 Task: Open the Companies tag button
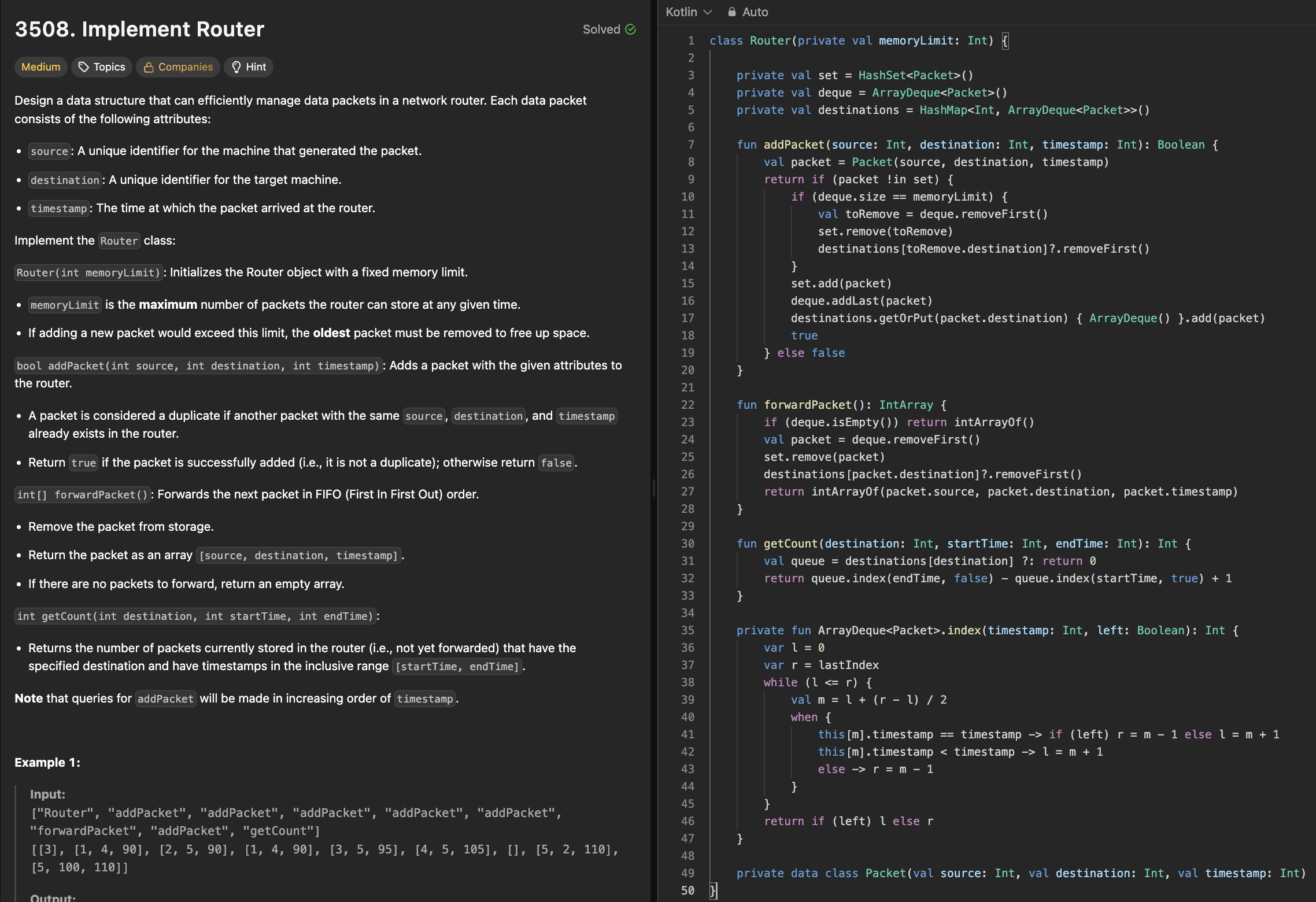[x=185, y=67]
